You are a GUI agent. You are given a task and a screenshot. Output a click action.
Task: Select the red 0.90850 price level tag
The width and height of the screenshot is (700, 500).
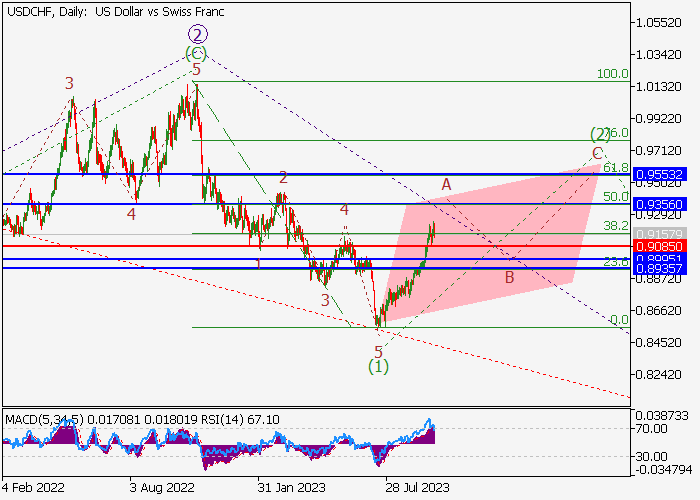point(664,245)
